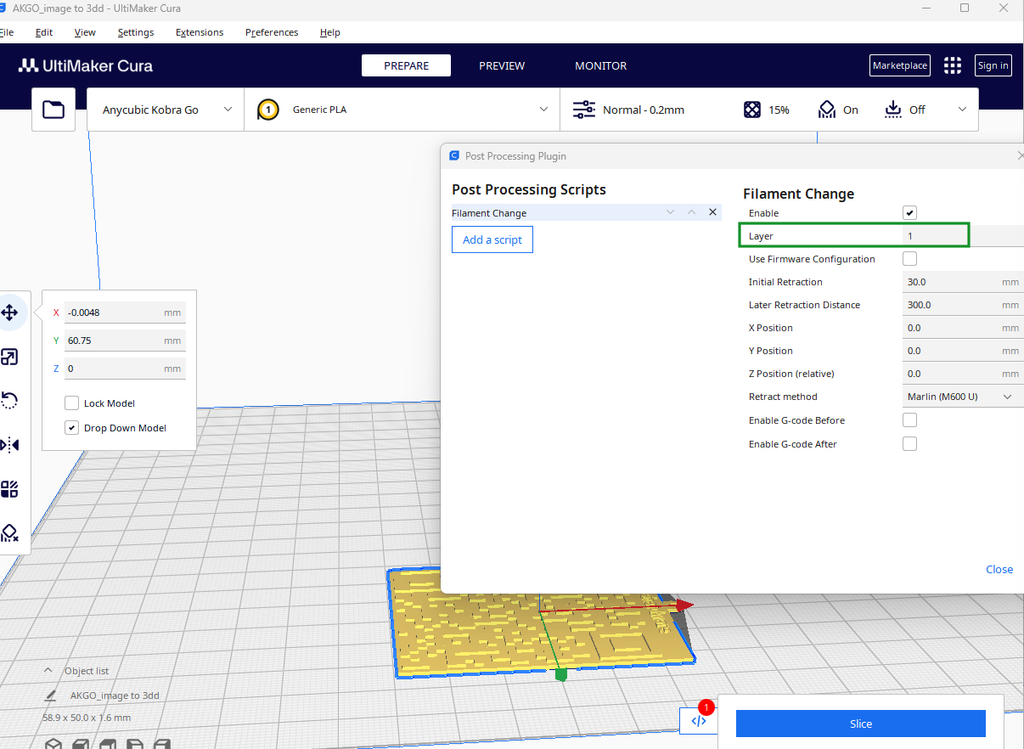Open the applications grid icon
The height and width of the screenshot is (749, 1024).
click(952, 65)
